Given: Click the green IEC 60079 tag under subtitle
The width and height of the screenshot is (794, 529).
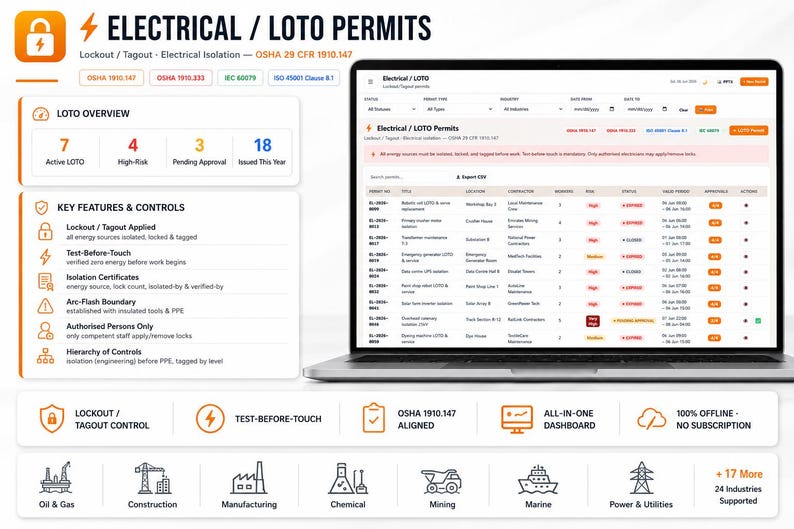Looking at the screenshot, I should [x=241, y=78].
